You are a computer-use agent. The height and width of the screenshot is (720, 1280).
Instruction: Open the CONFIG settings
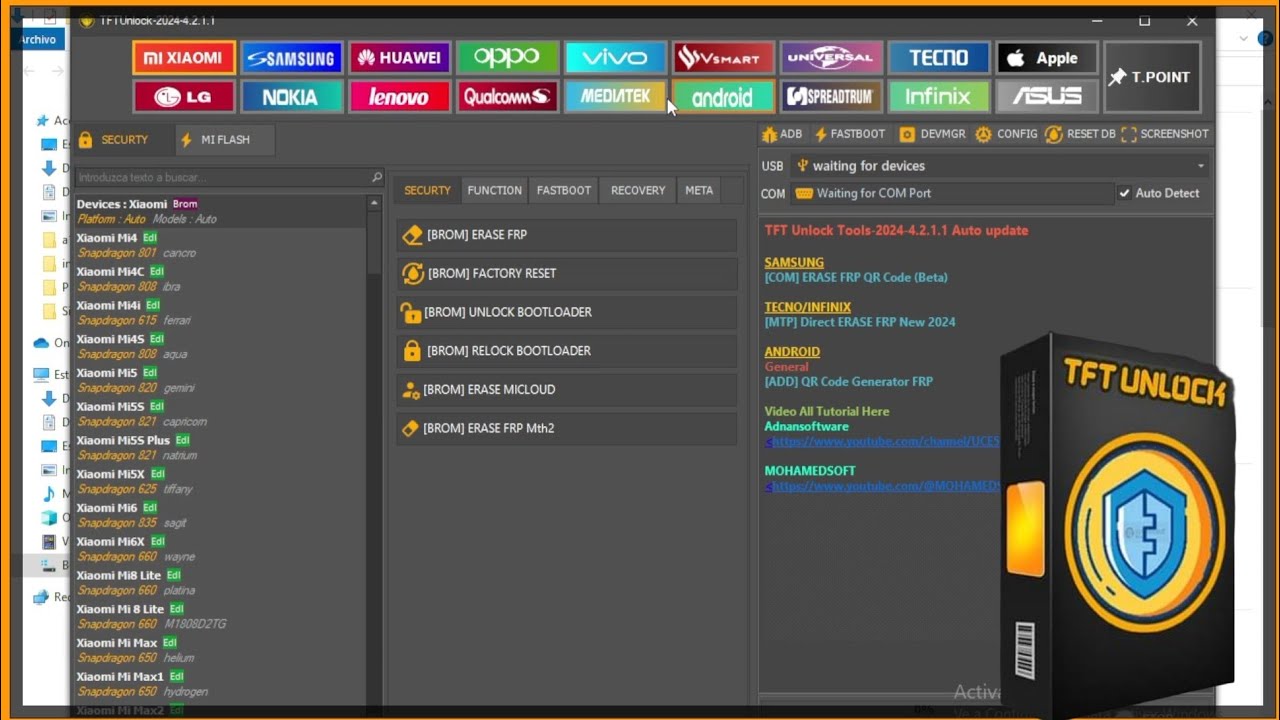(1007, 134)
